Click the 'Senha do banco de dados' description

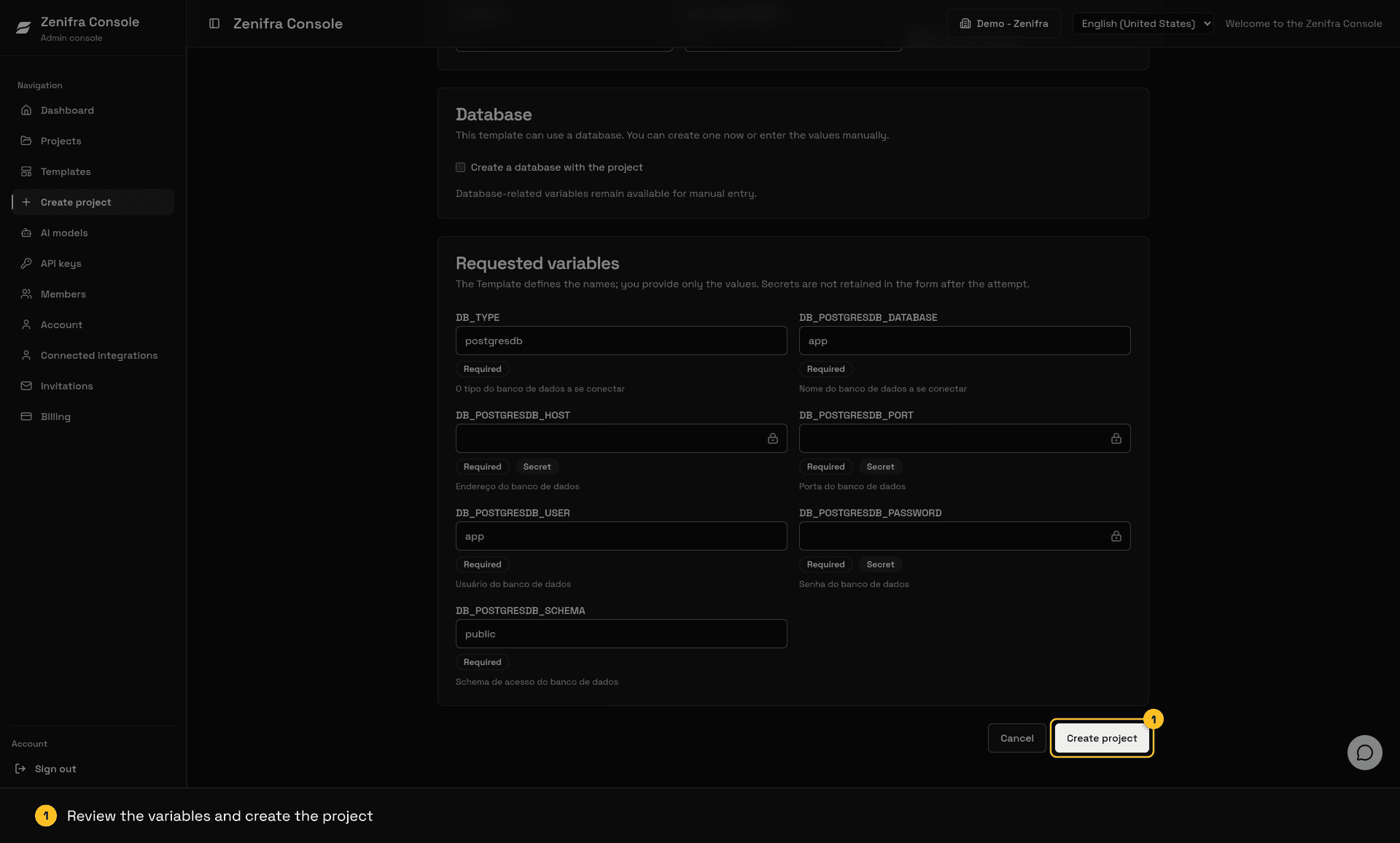click(854, 584)
